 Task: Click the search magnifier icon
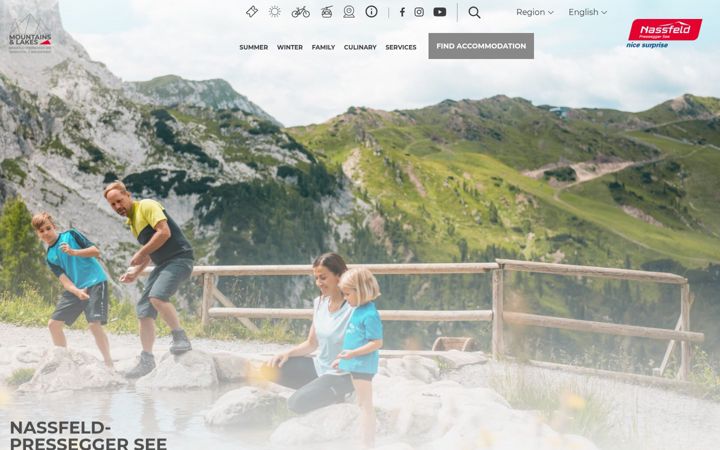click(474, 12)
